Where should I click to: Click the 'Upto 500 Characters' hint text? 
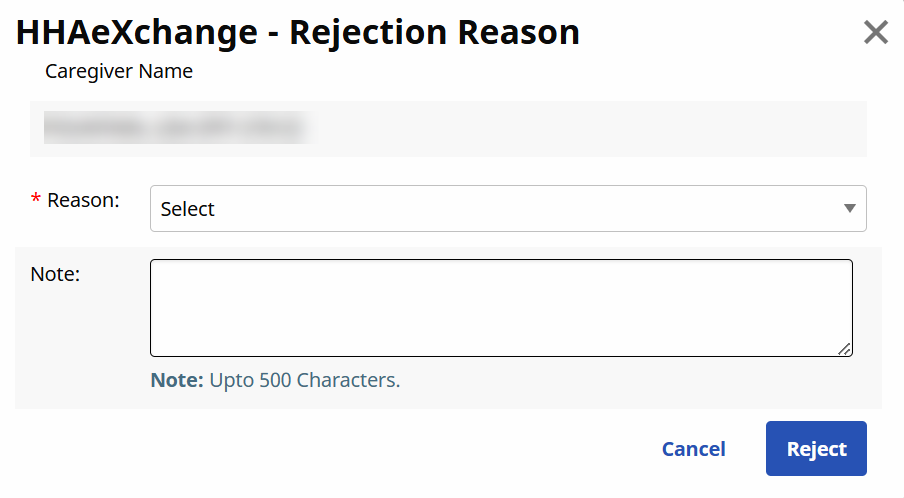[x=304, y=381]
